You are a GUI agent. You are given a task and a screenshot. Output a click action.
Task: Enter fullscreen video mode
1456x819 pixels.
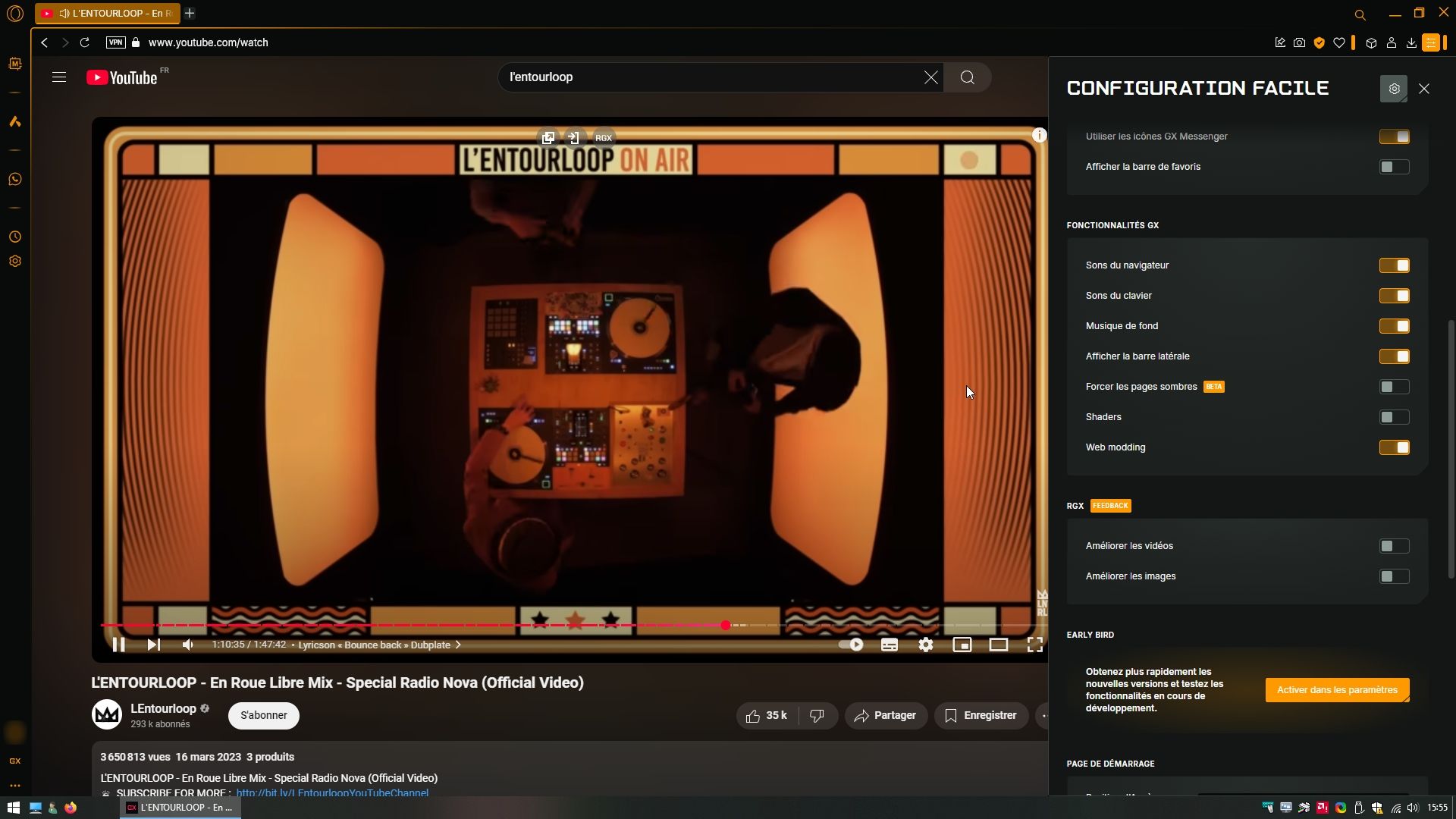pyautogui.click(x=1035, y=645)
